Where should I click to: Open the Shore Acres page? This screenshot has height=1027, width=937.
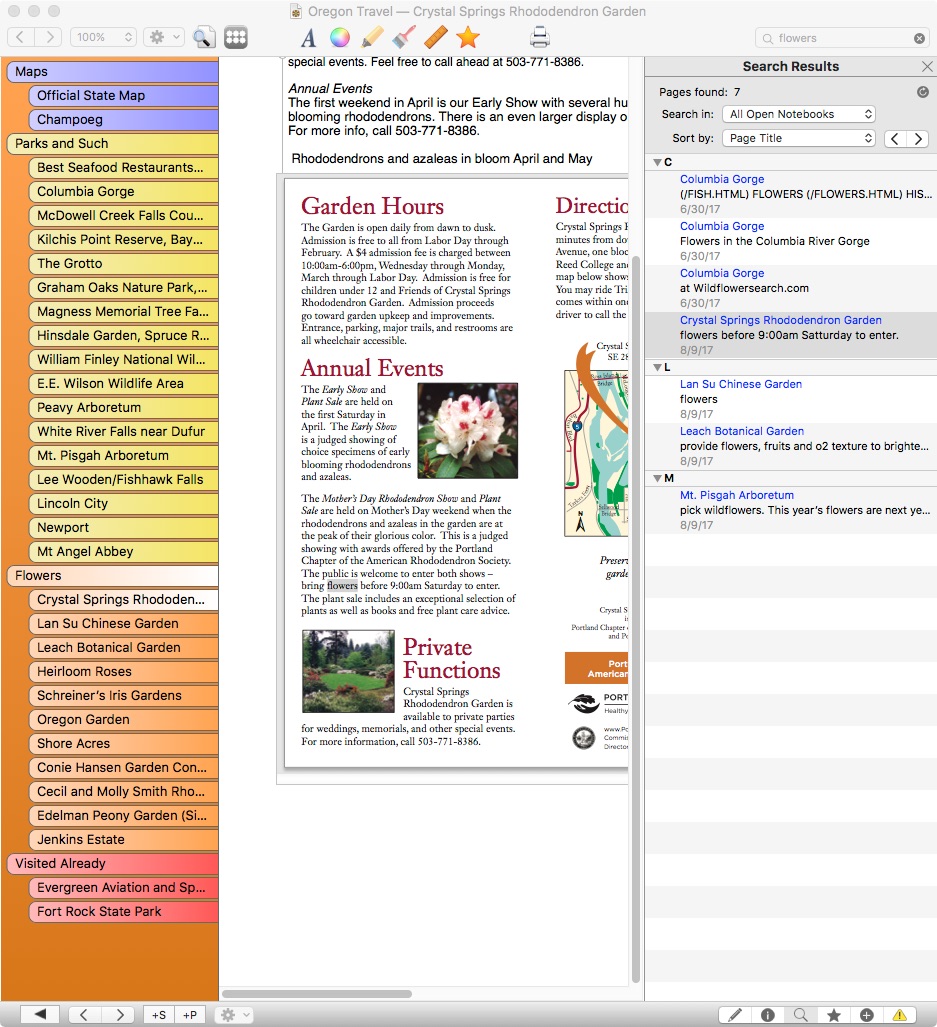pyautogui.click(x=123, y=743)
